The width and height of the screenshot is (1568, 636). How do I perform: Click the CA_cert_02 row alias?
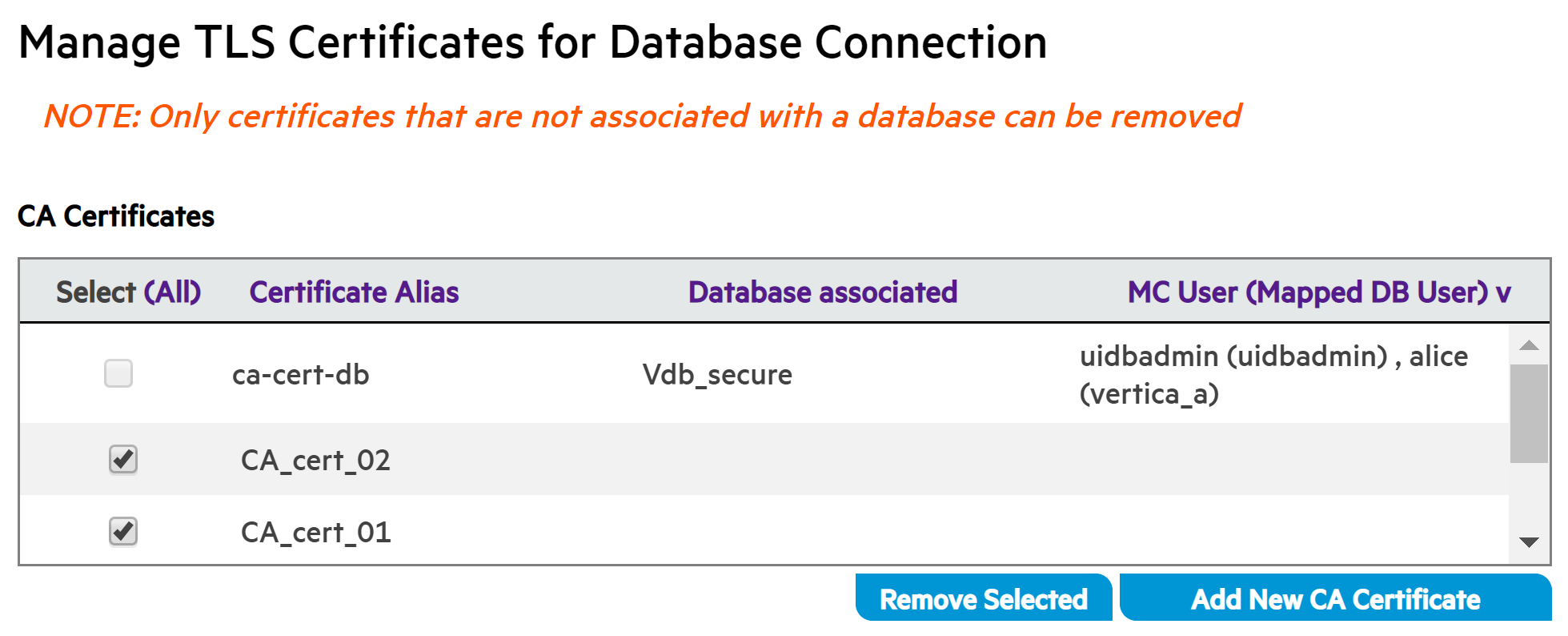coord(315,461)
